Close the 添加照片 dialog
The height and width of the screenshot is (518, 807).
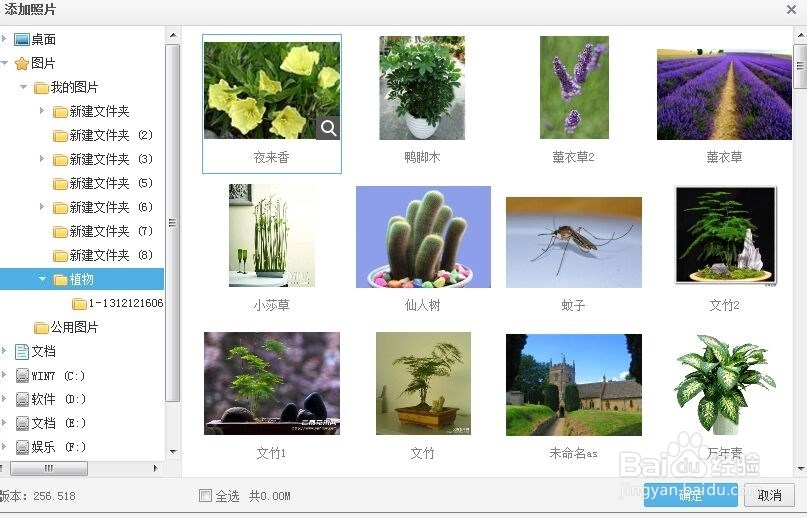click(x=792, y=9)
